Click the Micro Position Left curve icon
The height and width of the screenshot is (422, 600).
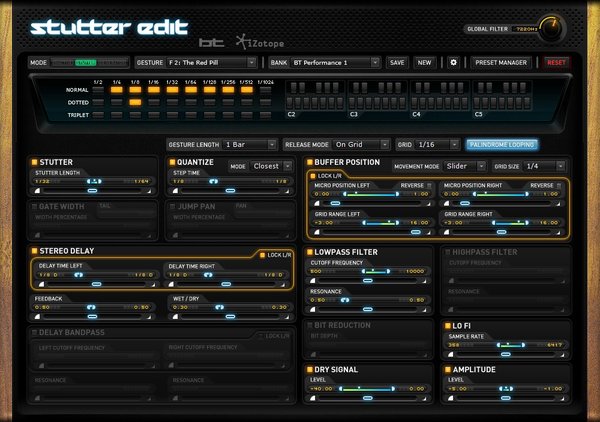(317, 204)
